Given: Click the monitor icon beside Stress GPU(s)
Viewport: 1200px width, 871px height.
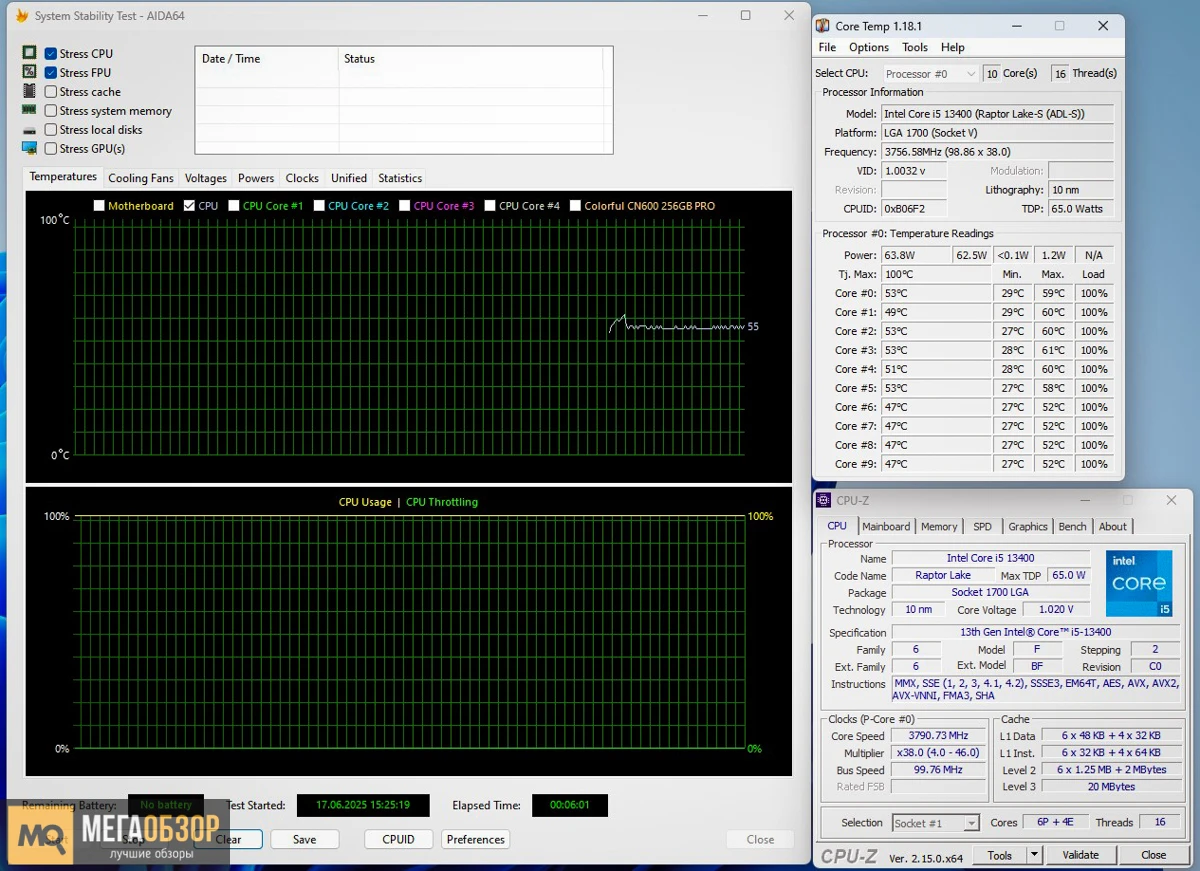Looking at the screenshot, I should [29, 148].
